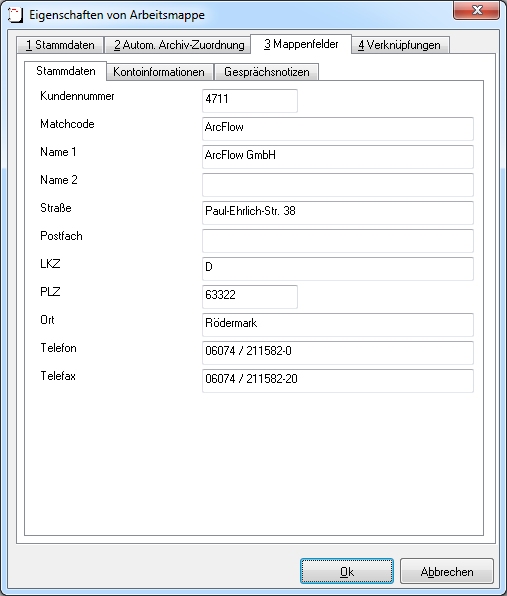Switch to the 1 Stammdaten tab
507x596 pixels.
[60, 45]
